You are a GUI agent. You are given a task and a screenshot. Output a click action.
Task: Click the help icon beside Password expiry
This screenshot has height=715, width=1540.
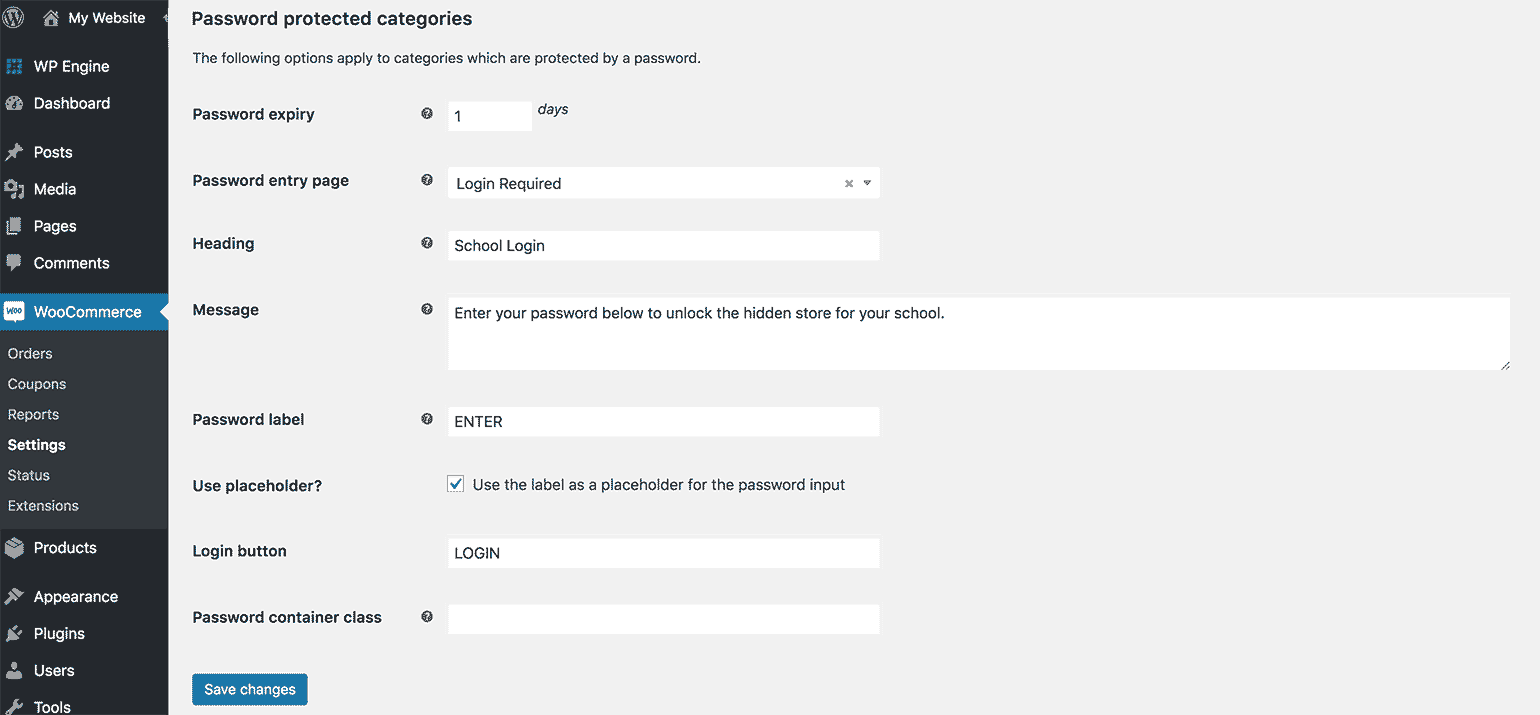[x=427, y=113]
